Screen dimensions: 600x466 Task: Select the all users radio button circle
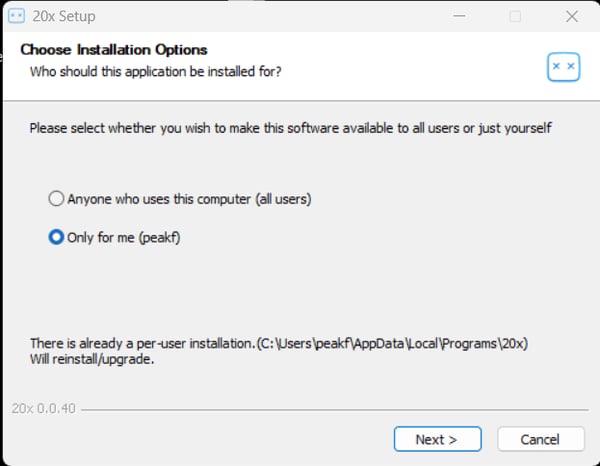tap(57, 199)
